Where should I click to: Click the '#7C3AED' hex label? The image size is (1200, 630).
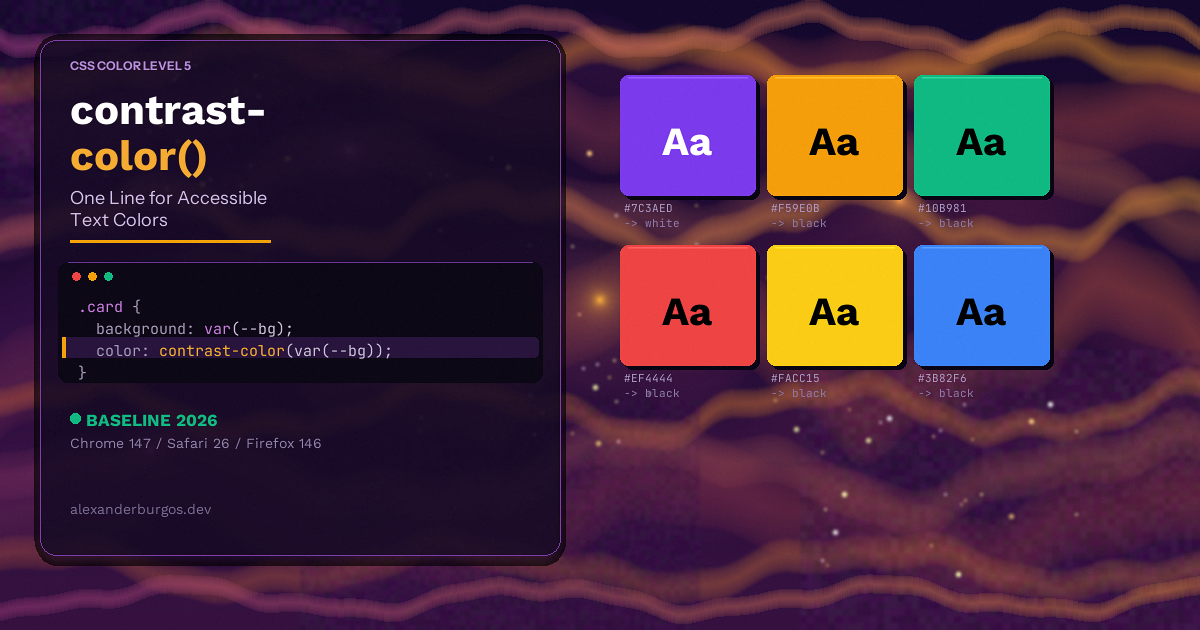point(648,209)
